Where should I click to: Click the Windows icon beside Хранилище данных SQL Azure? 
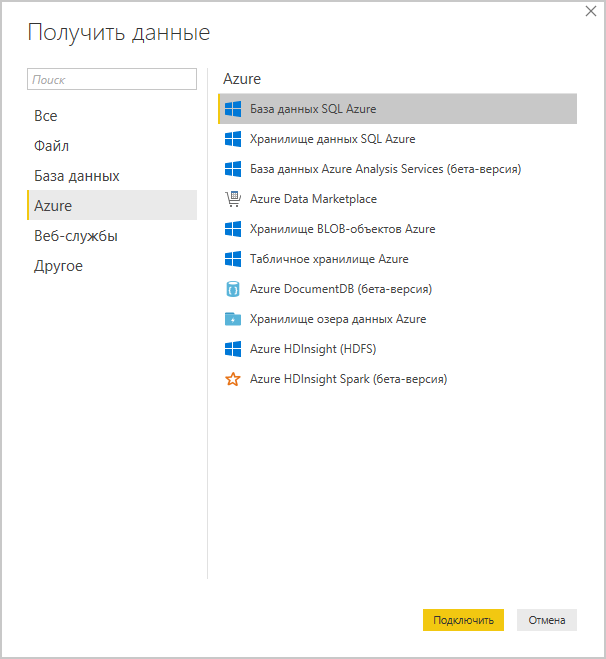pos(233,139)
